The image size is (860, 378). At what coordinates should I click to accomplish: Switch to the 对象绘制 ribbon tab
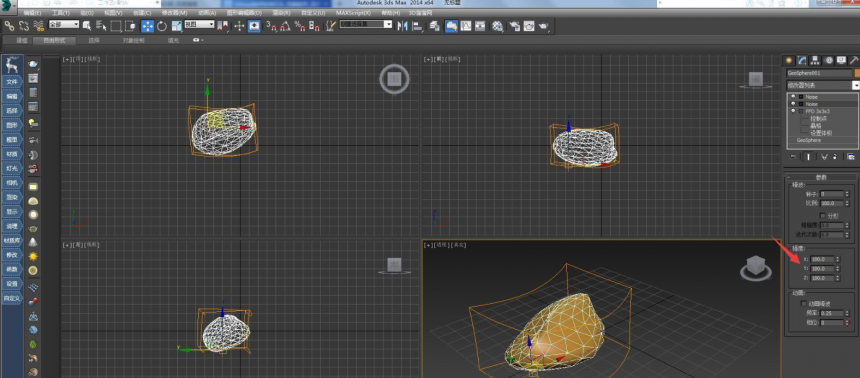(133, 40)
